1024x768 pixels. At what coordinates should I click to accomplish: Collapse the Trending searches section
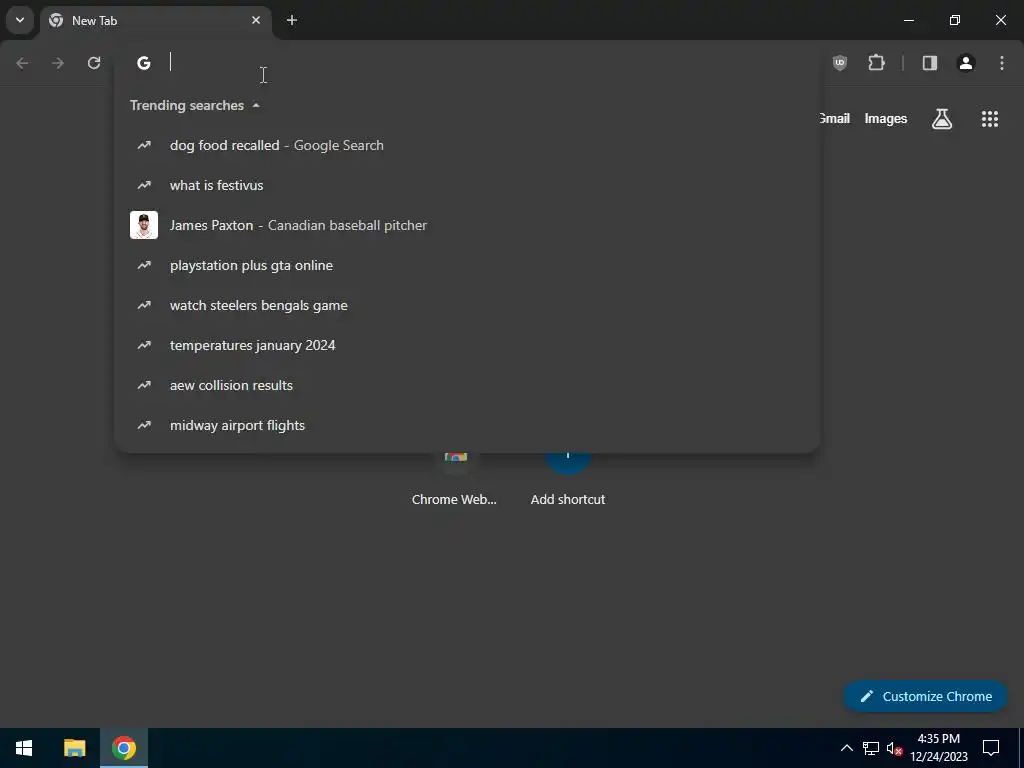click(256, 105)
